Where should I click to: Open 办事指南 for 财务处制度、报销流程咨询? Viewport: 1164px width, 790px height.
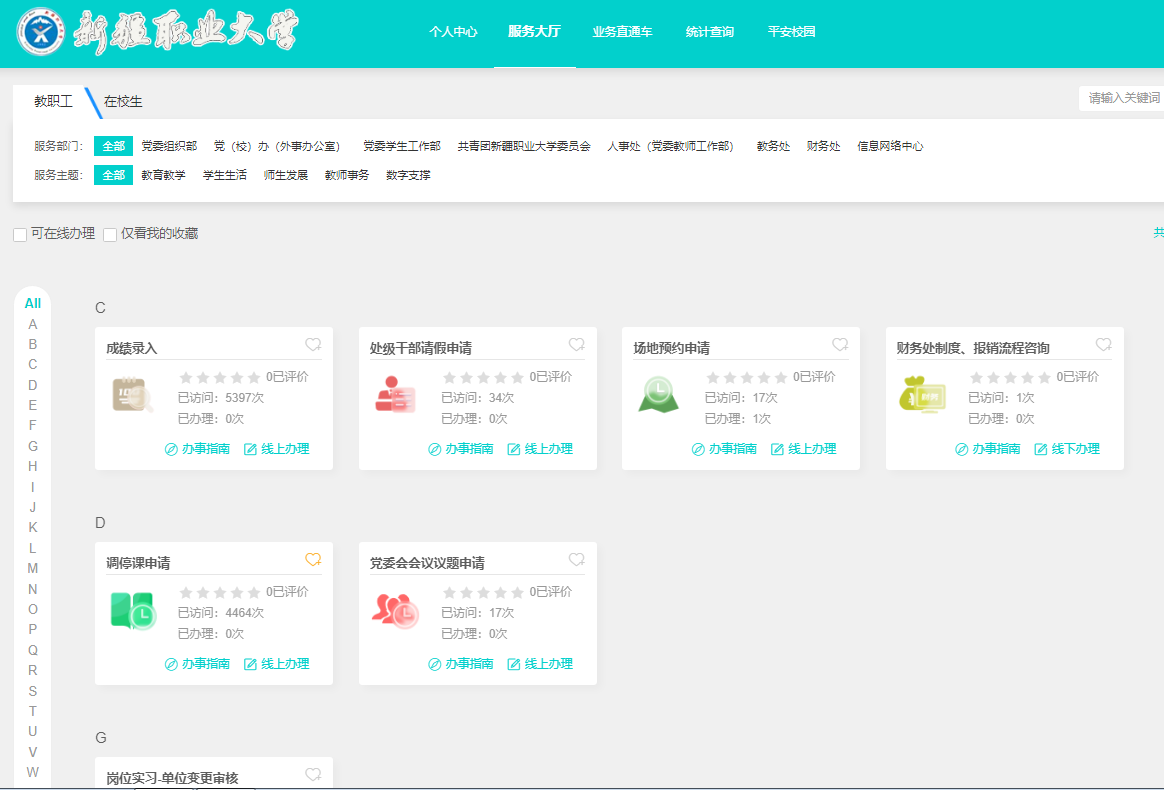click(988, 448)
